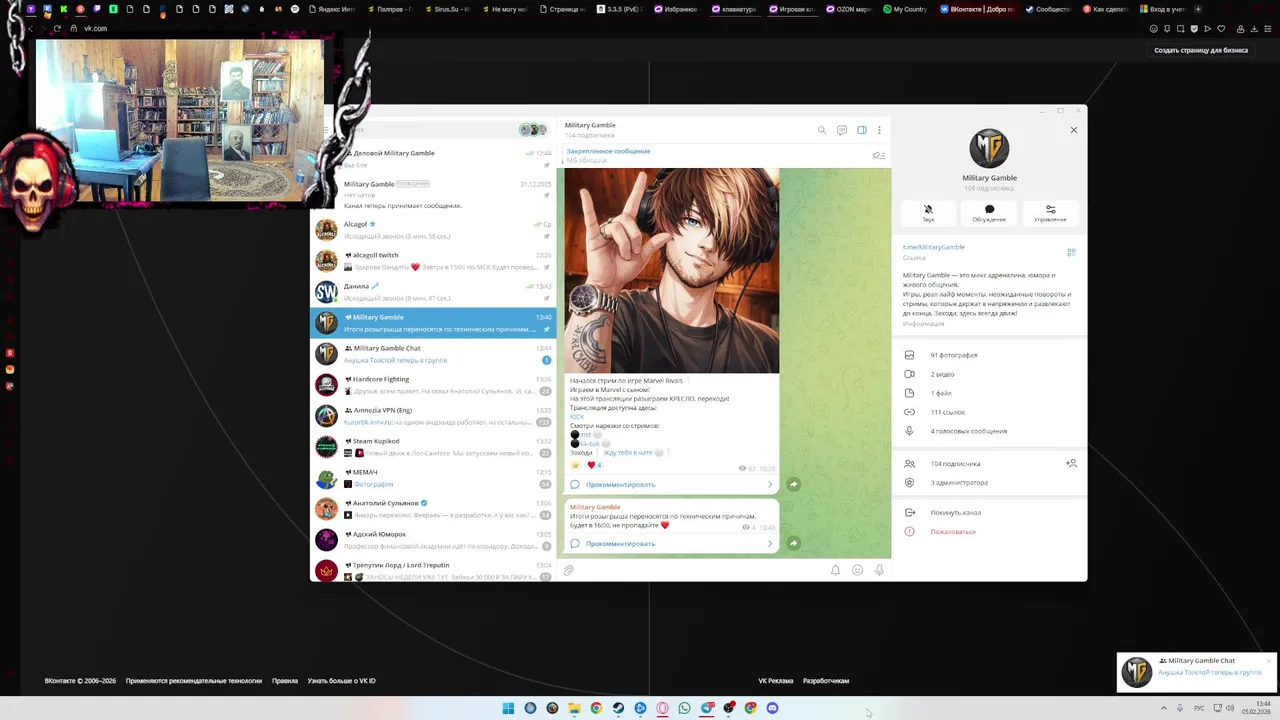Open channel three-dot options menu
The image size is (1280, 720).
click(879, 130)
